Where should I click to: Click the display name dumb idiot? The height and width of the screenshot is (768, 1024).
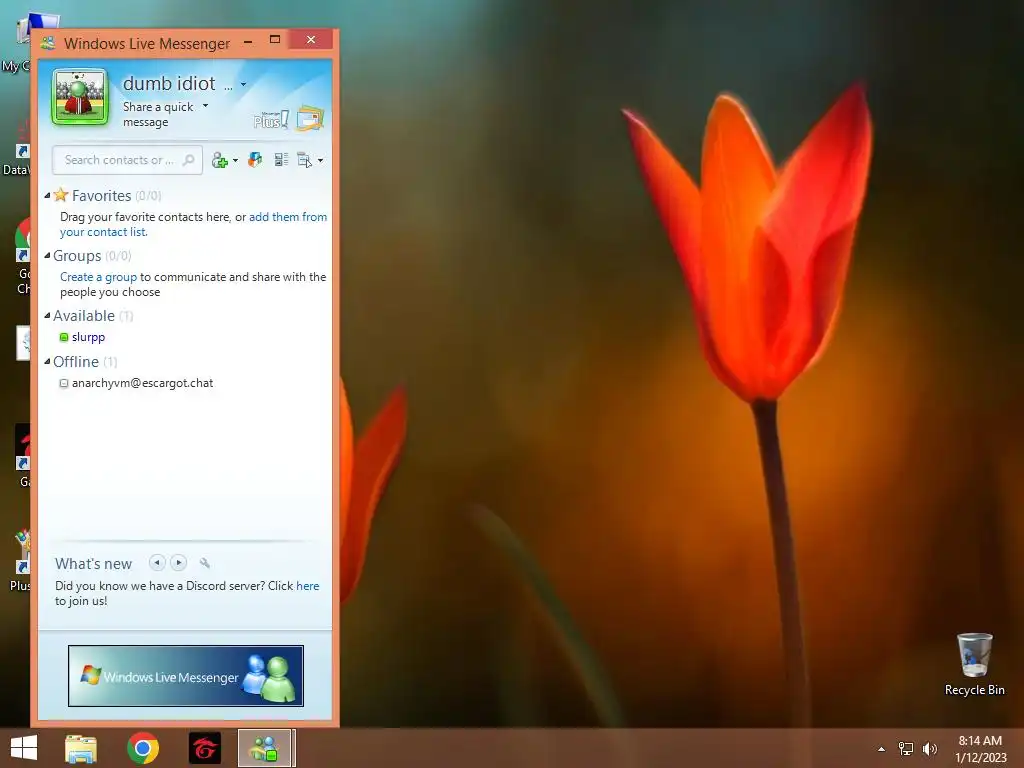coord(169,84)
